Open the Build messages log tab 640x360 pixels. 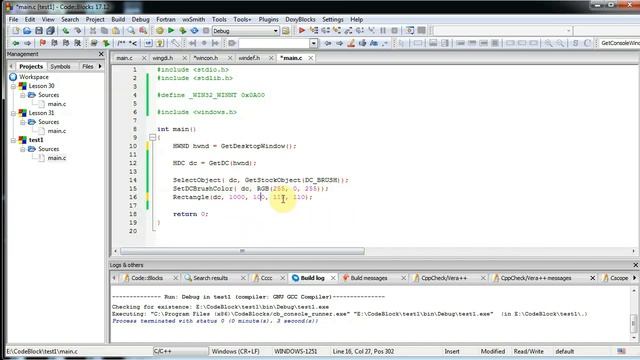click(x=369, y=278)
